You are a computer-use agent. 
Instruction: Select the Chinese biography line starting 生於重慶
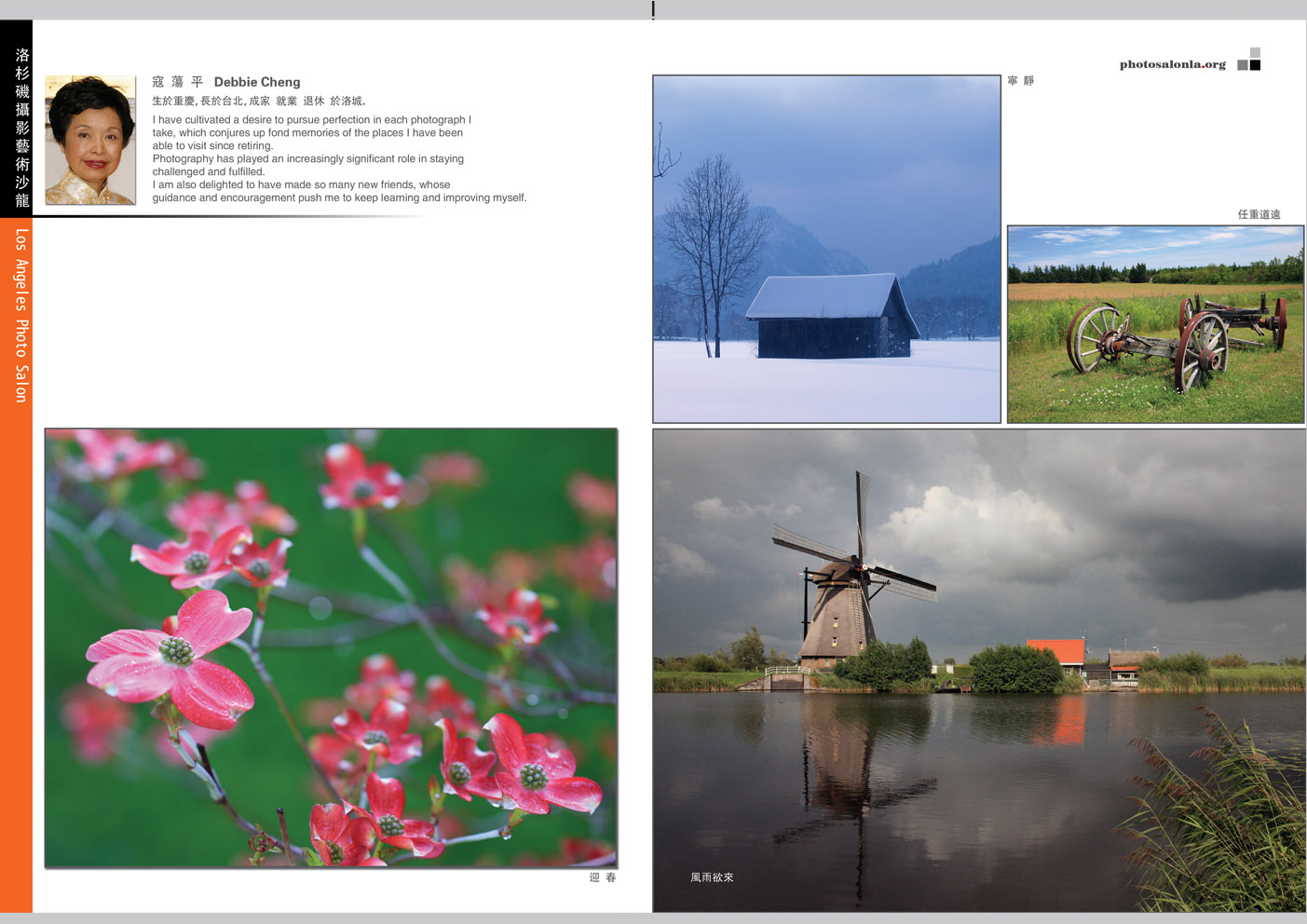pyautogui.click(x=259, y=101)
